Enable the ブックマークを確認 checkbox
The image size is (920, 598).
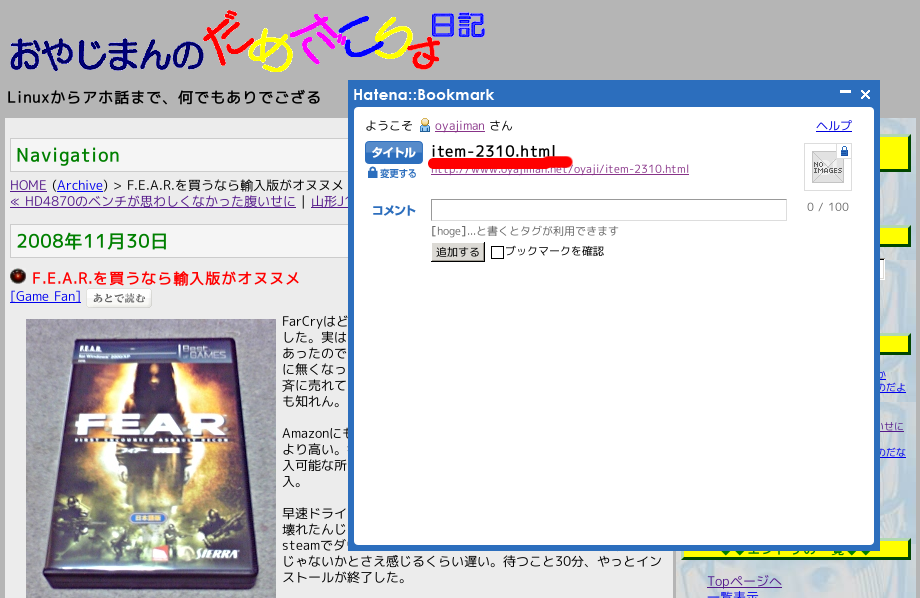tap(497, 252)
